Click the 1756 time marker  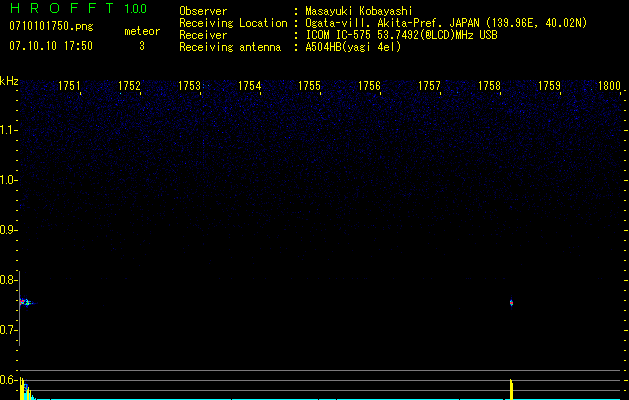(x=369, y=86)
